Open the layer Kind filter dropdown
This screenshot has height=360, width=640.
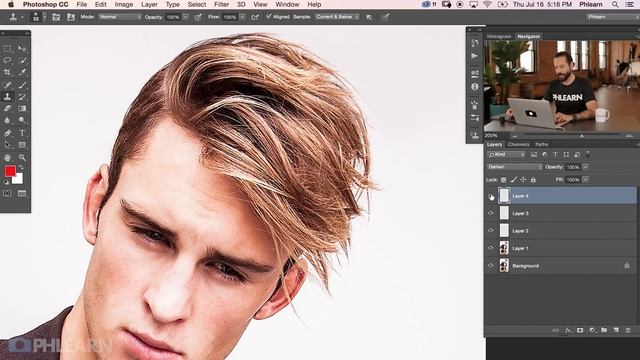point(507,154)
